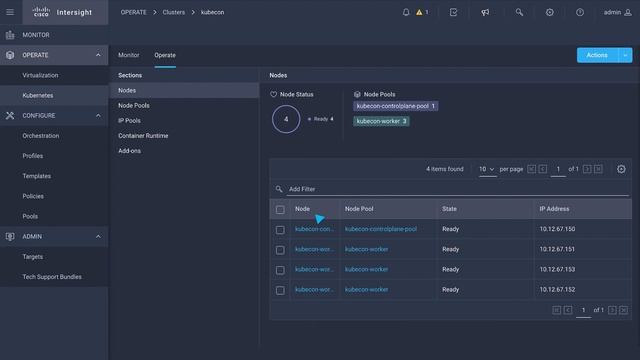Sort by the IP Address column header

click(554, 209)
